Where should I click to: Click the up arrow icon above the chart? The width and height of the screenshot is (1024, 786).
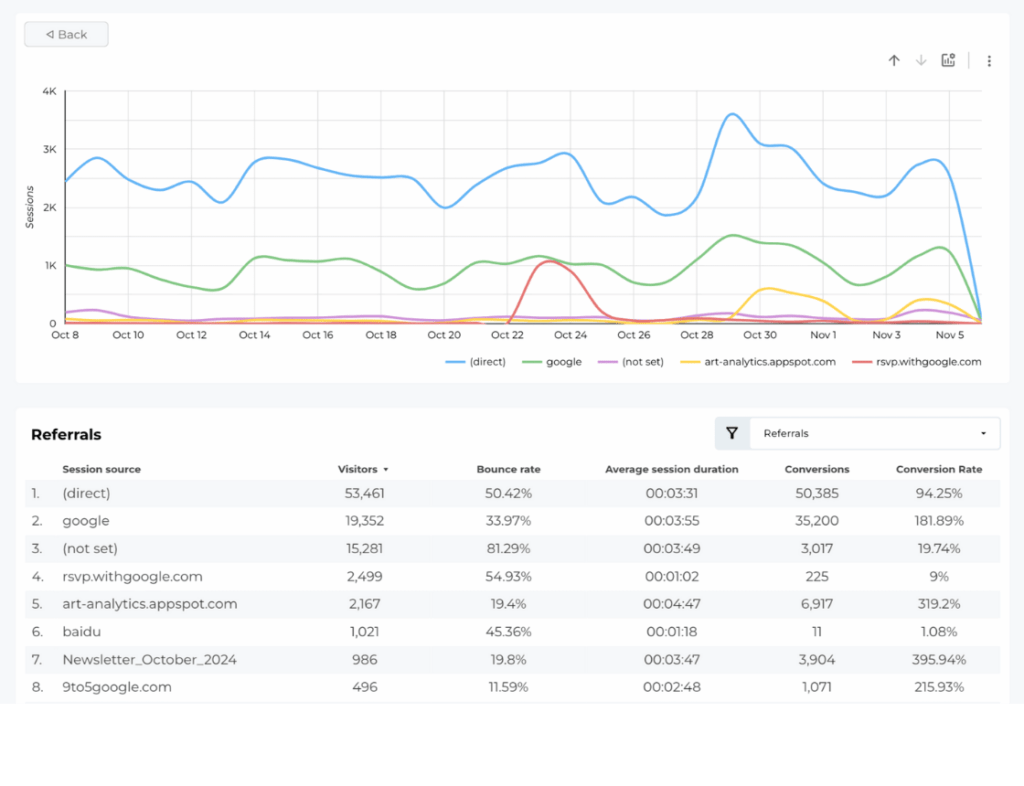coord(894,60)
